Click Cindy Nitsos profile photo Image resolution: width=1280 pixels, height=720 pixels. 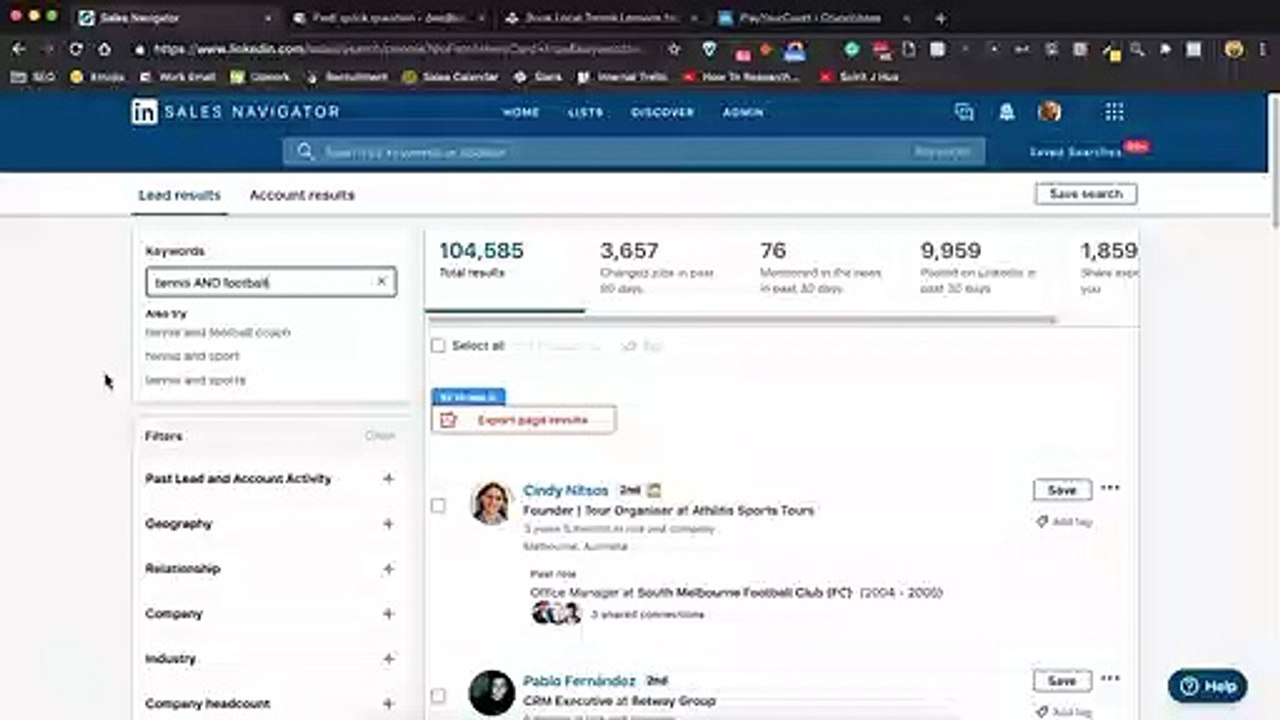491,503
